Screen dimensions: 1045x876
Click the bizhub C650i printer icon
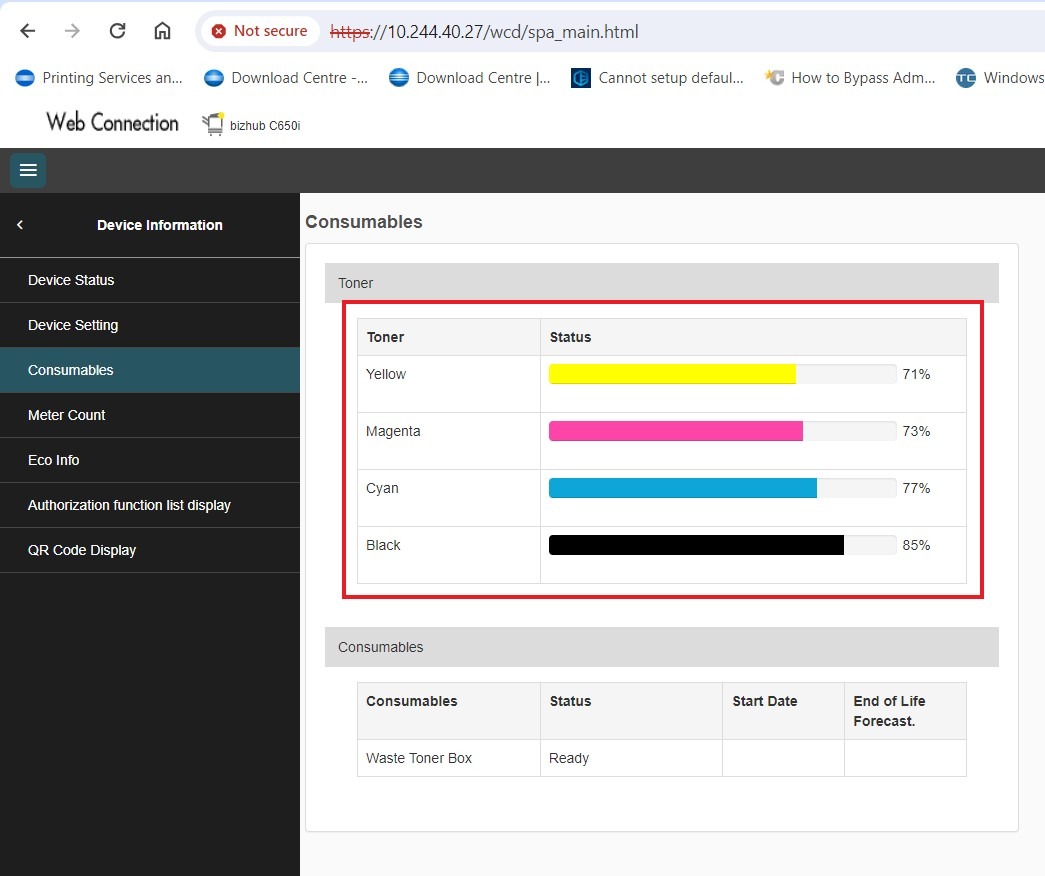[212, 125]
